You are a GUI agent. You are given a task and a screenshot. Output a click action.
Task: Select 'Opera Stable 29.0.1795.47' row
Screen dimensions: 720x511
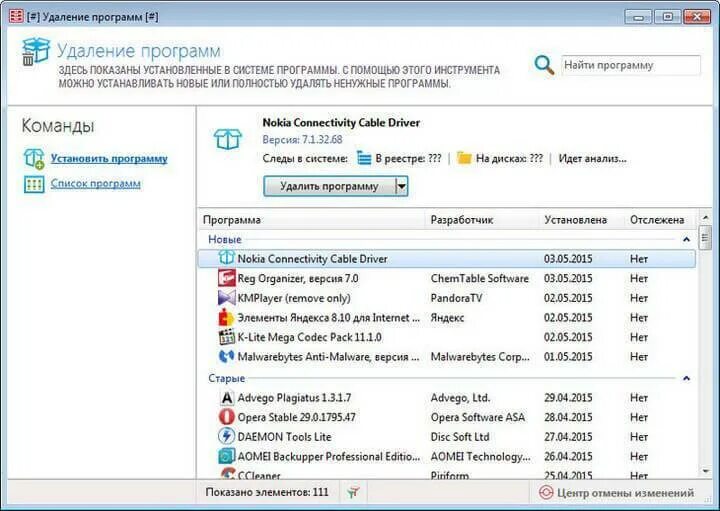click(446, 417)
